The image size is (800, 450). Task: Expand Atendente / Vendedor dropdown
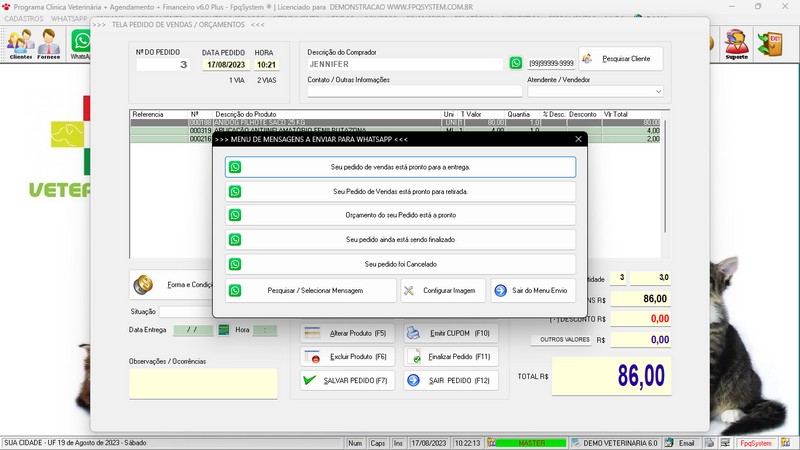(657, 91)
